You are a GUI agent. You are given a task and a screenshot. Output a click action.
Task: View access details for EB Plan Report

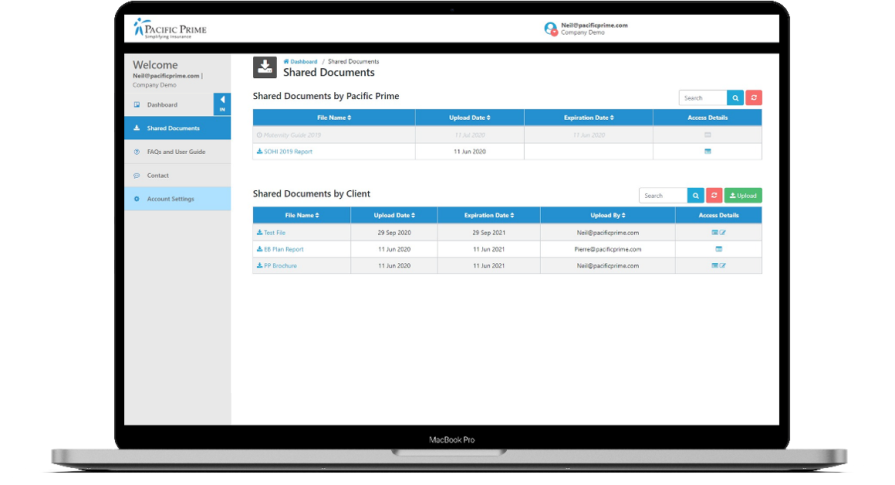(x=718, y=249)
